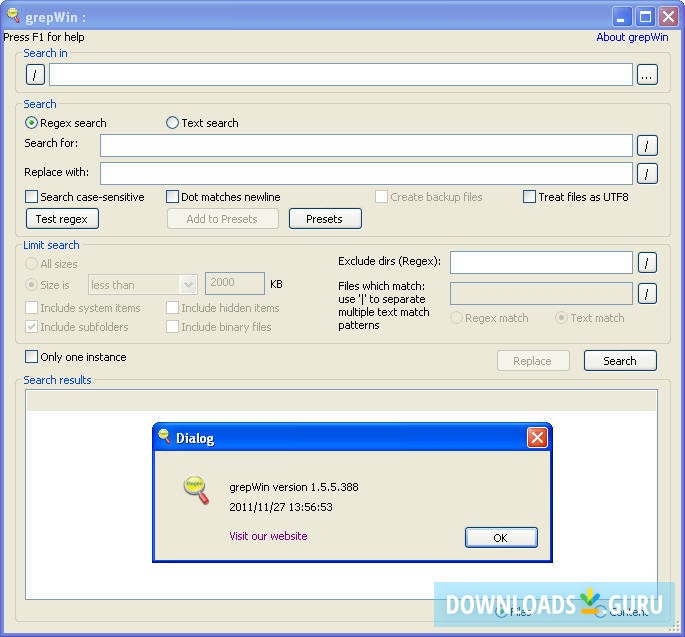Click the Test regex button
This screenshot has height=637, width=685.
pyautogui.click(x=62, y=218)
